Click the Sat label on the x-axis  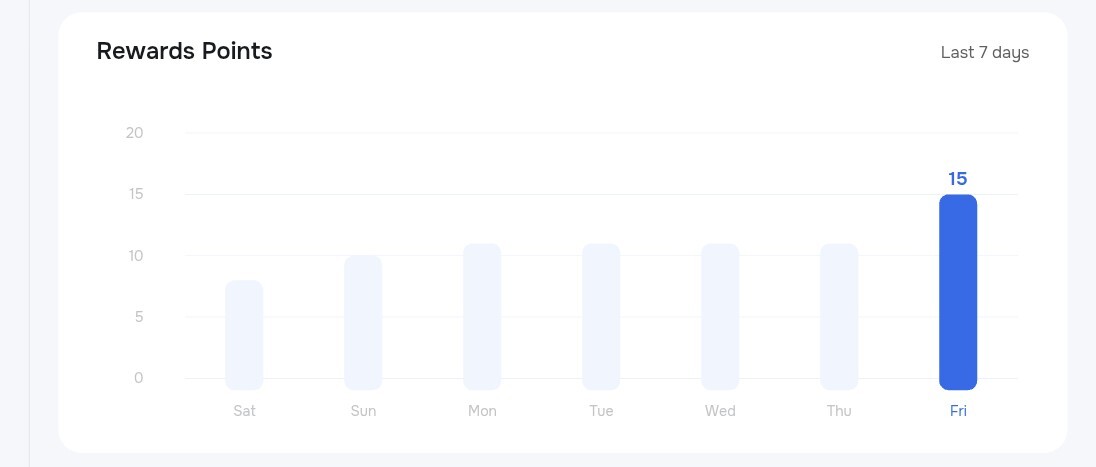coord(244,411)
